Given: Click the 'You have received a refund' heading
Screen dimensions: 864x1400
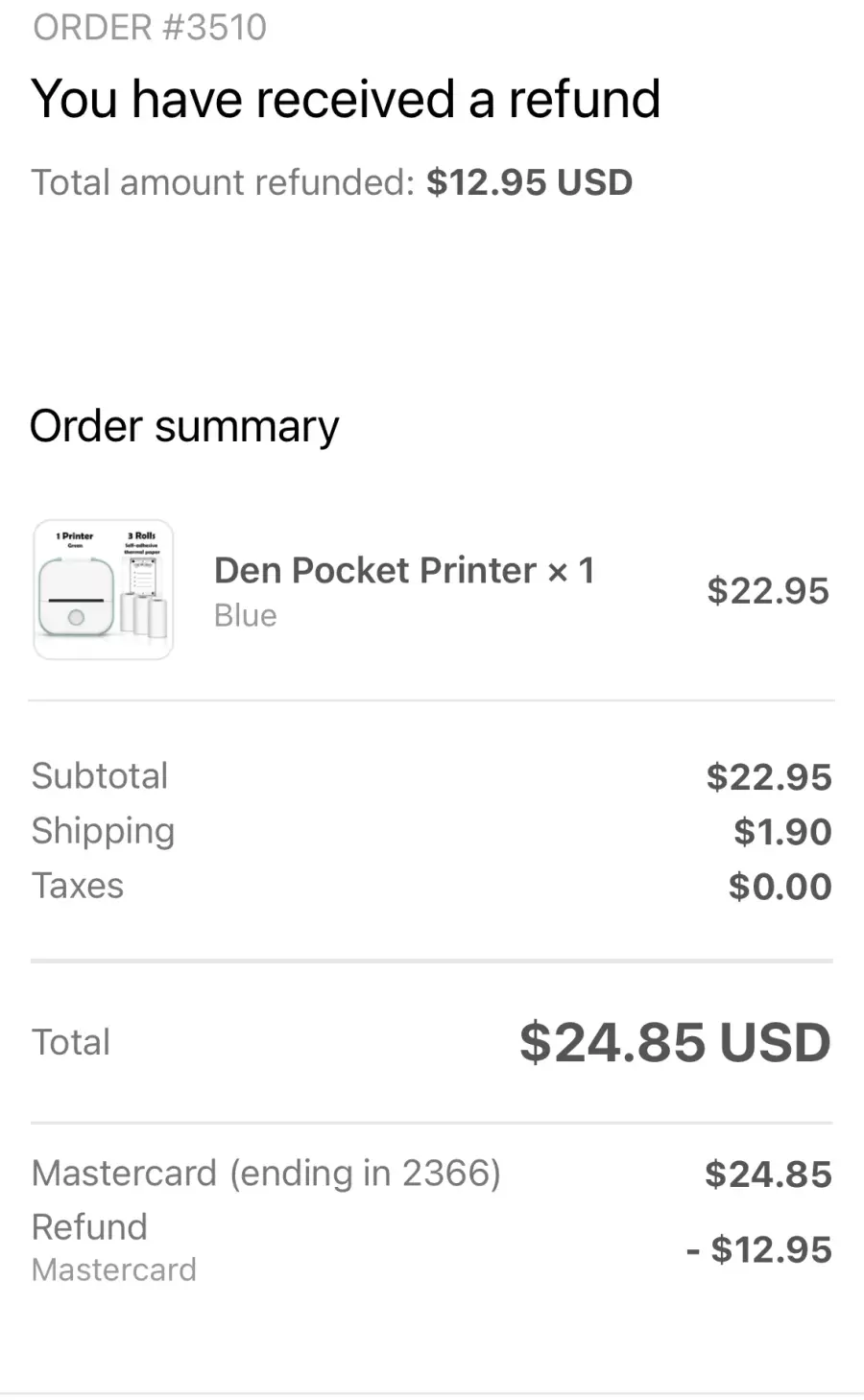Looking at the screenshot, I should pyautogui.click(x=346, y=99).
